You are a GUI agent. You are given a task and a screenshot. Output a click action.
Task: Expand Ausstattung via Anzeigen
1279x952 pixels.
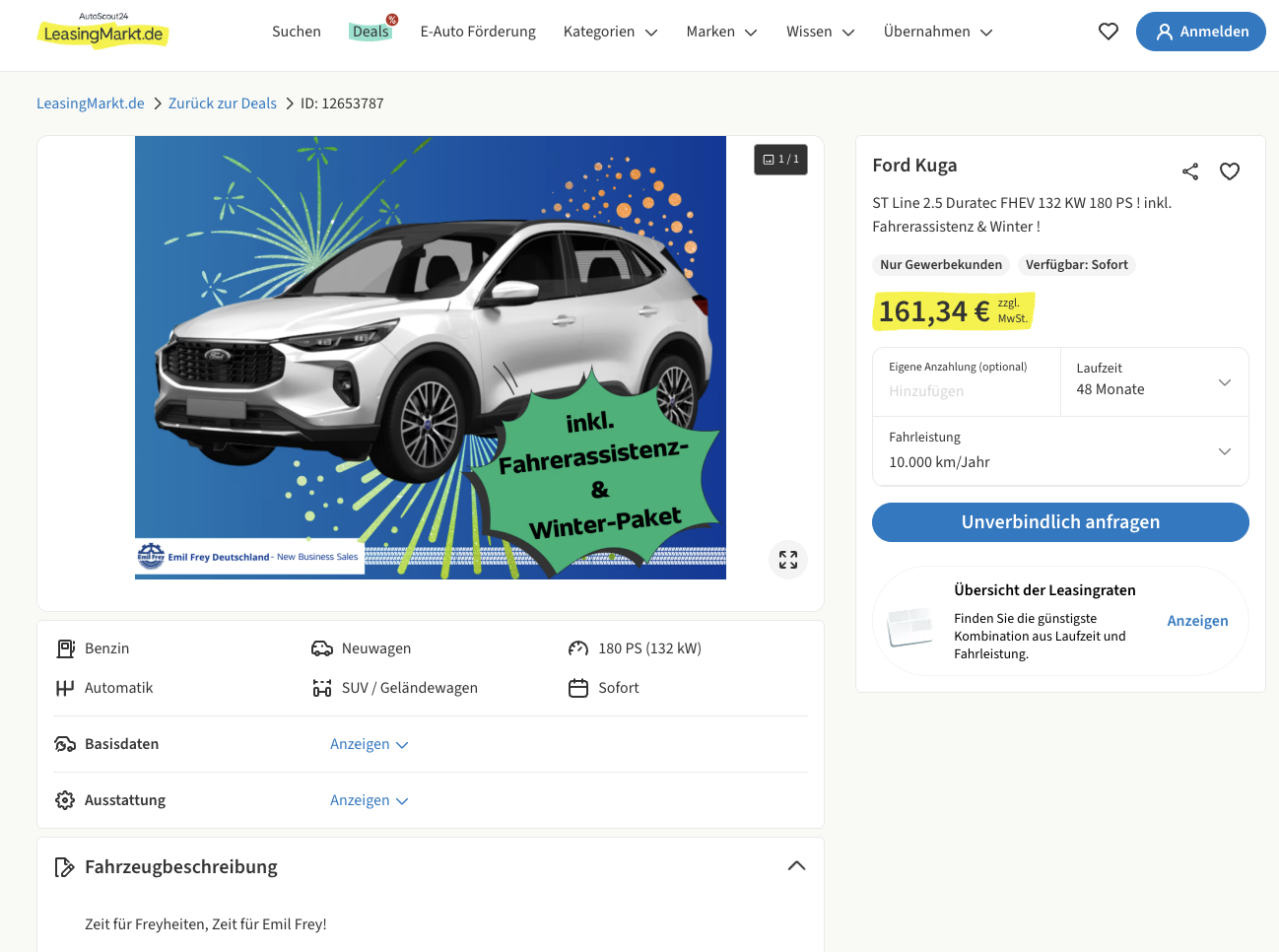pyautogui.click(x=369, y=800)
